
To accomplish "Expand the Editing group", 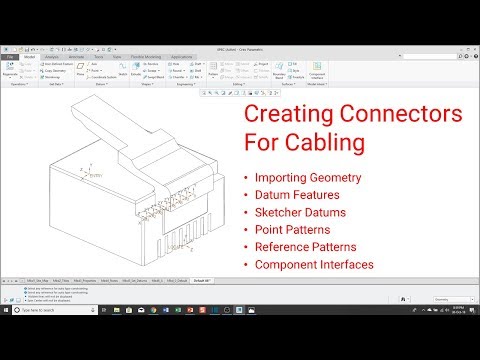I will [238, 84].
